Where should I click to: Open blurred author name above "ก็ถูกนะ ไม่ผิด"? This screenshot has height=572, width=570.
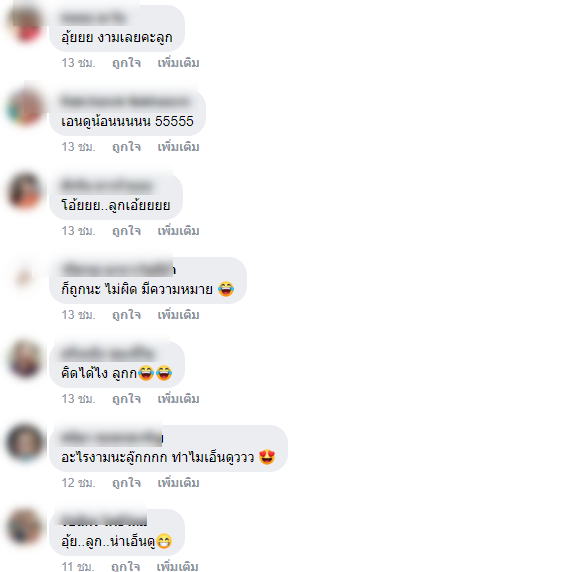[119, 270]
